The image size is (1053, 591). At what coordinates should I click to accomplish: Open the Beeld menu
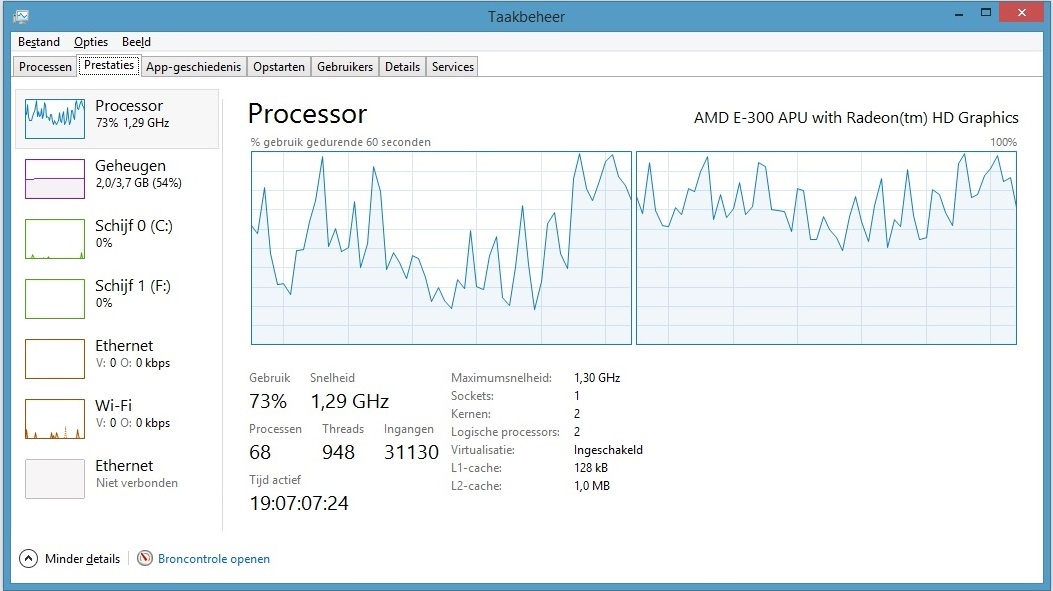click(x=136, y=42)
